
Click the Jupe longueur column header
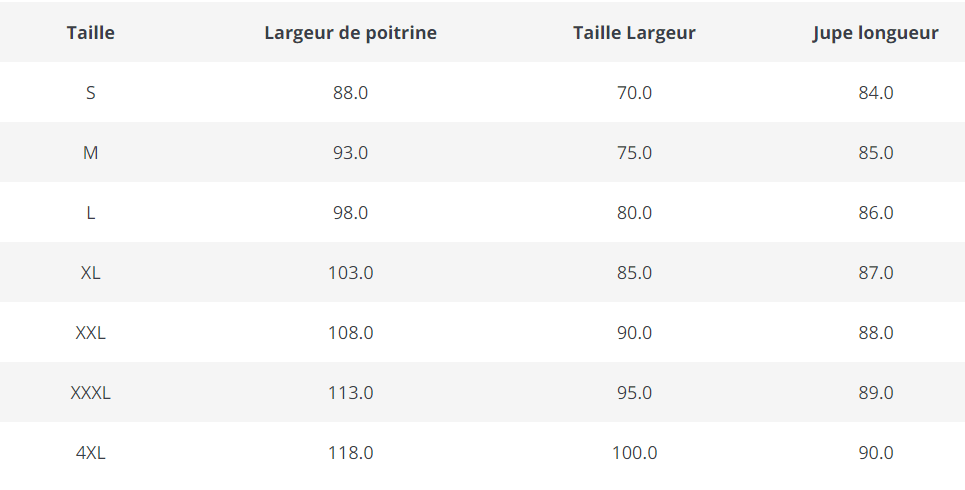click(x=875, y=33)
